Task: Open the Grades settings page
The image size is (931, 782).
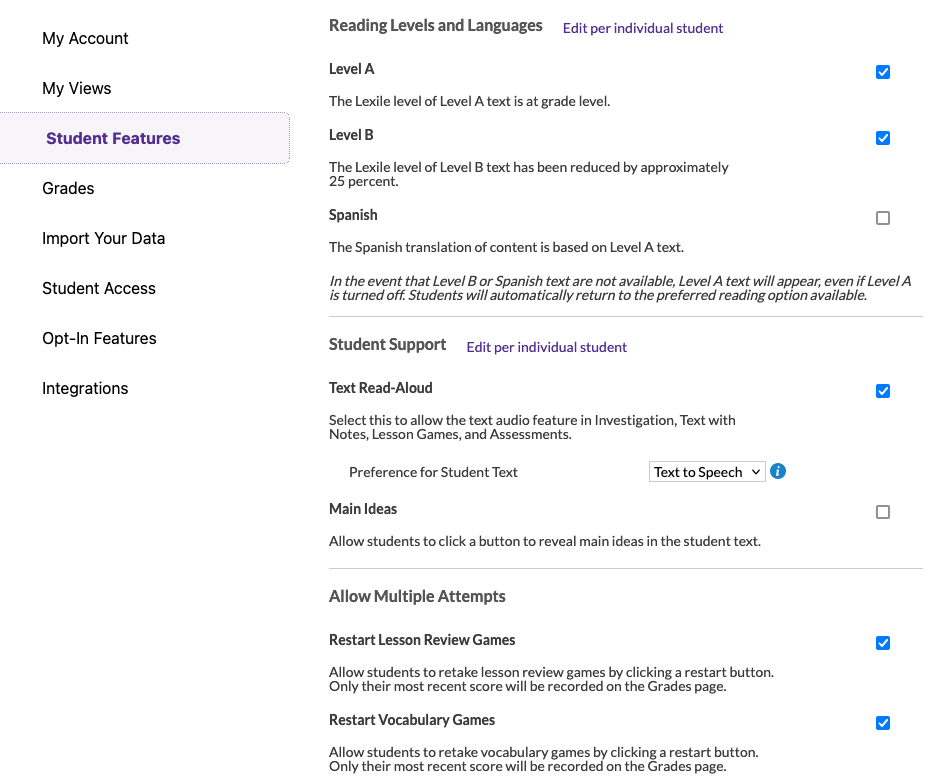Action: [x=68, y=188]
